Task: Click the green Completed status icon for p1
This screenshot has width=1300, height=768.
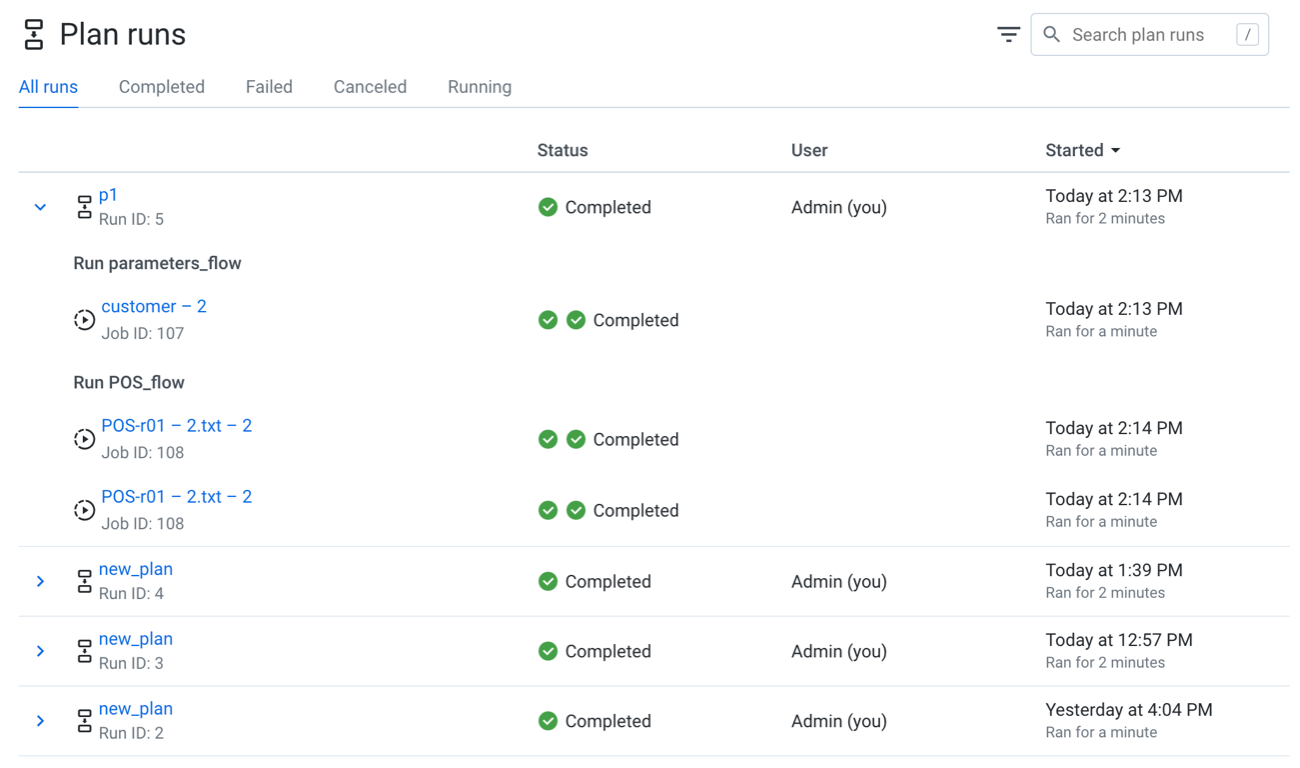Action: click(x=548, y=207)
